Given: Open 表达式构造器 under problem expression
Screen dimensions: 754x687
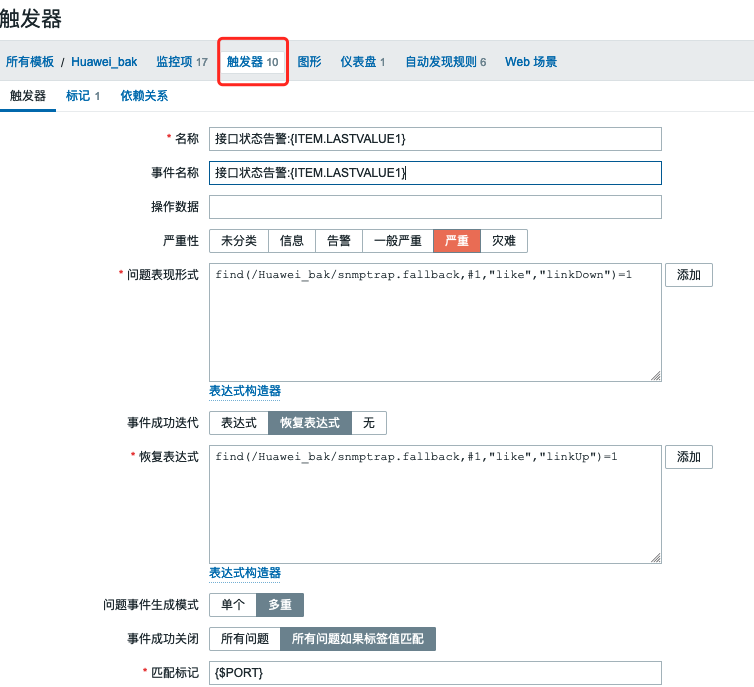Looking at the screenshot, I should tap(245, 391).
